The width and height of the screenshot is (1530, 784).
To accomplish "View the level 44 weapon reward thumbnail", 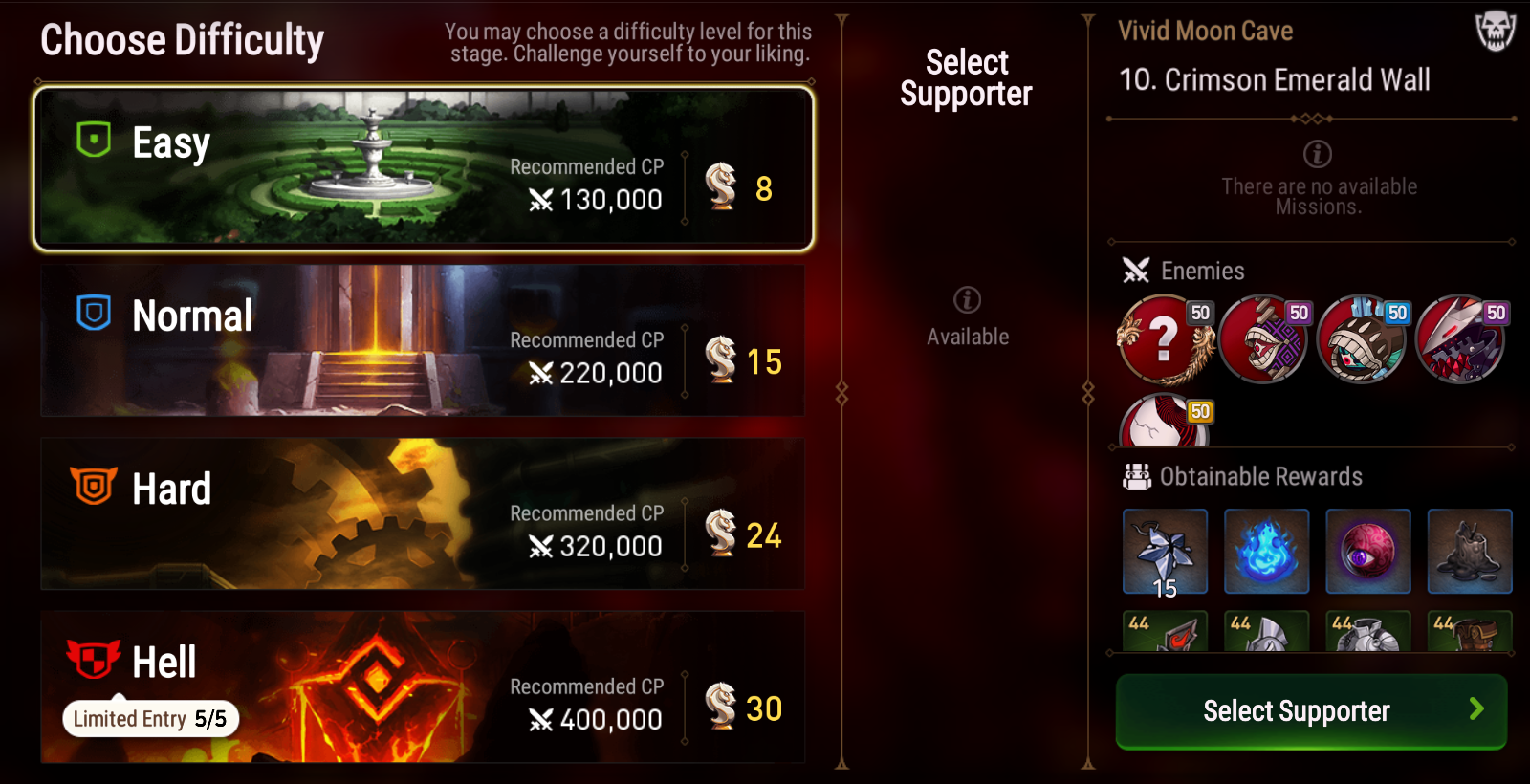I will (1165, 631).
